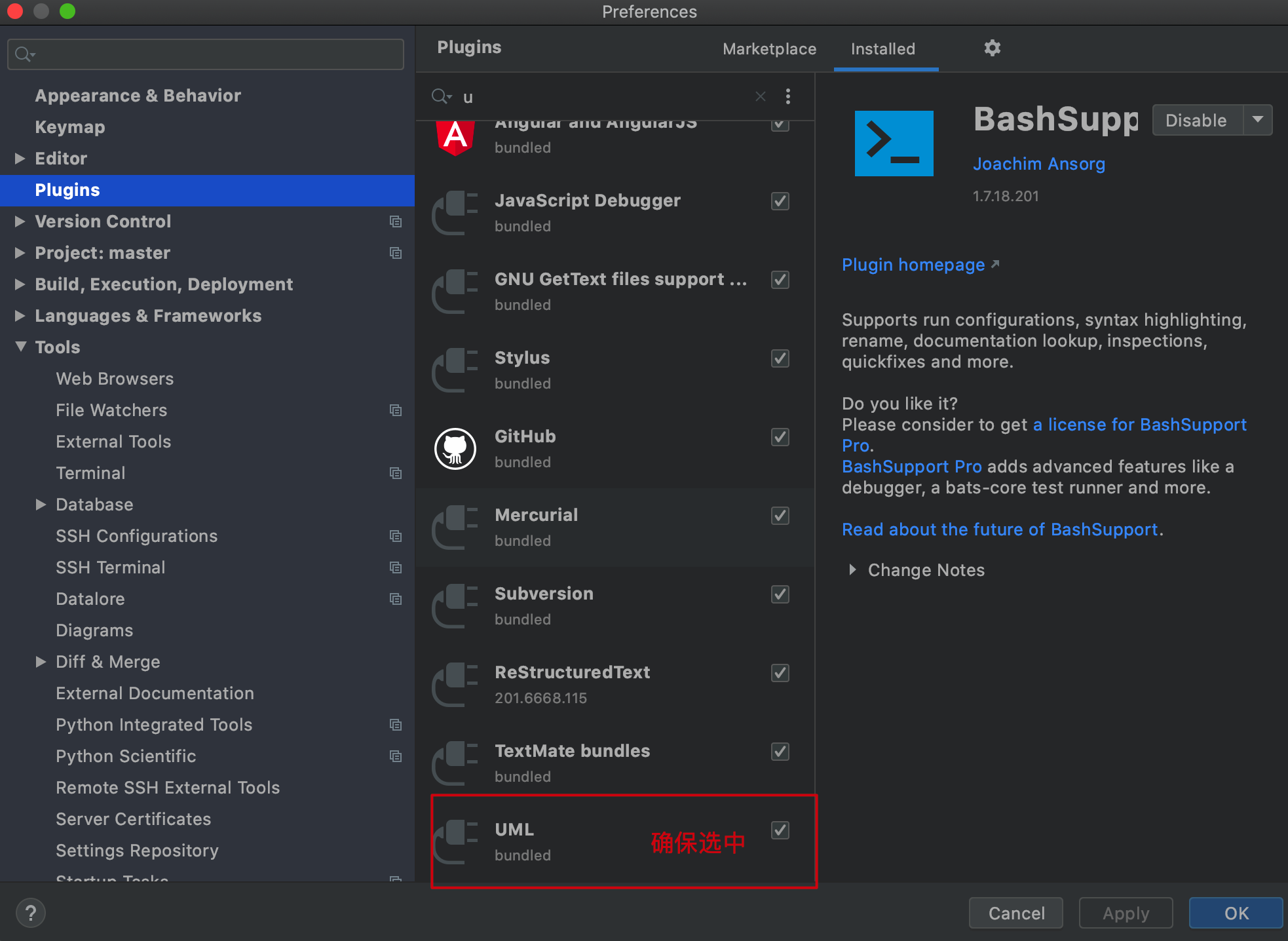
Task: Toggle the TextMate bundles plugin checkbox
Action: [x=780, y=752]
